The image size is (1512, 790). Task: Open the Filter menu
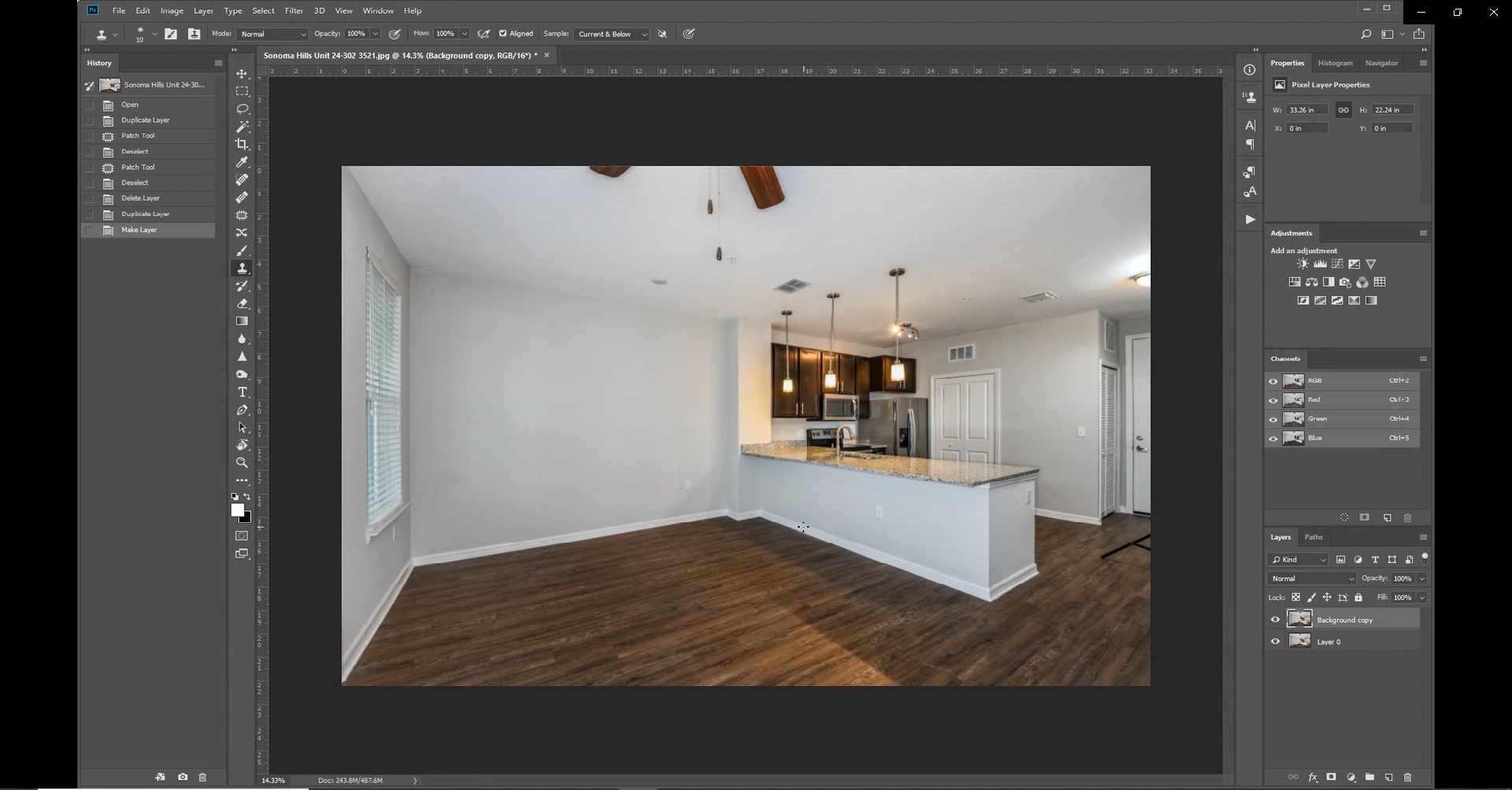point(294,10)
